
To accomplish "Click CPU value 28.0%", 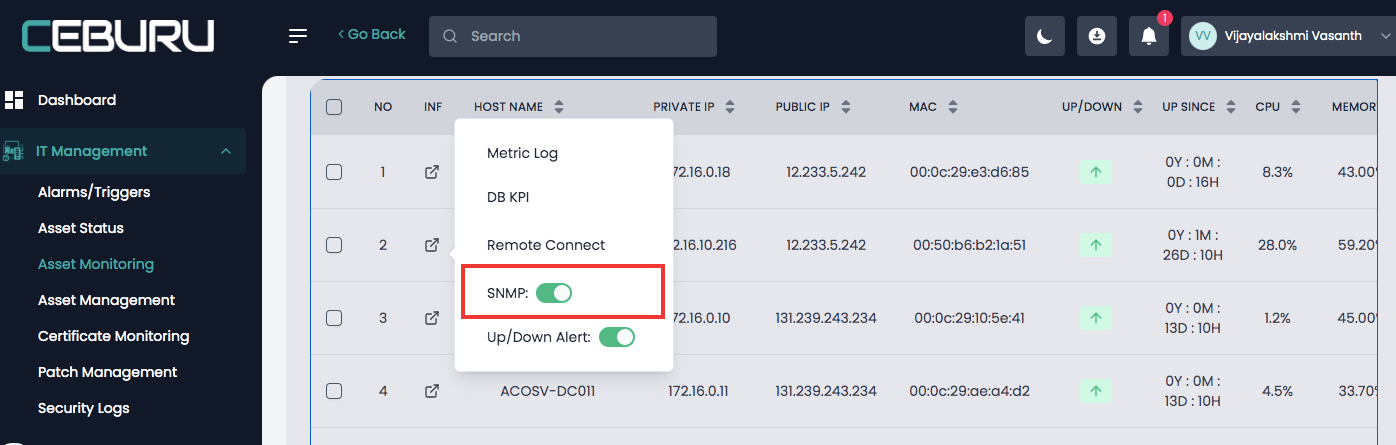I will coord(1278,244).
